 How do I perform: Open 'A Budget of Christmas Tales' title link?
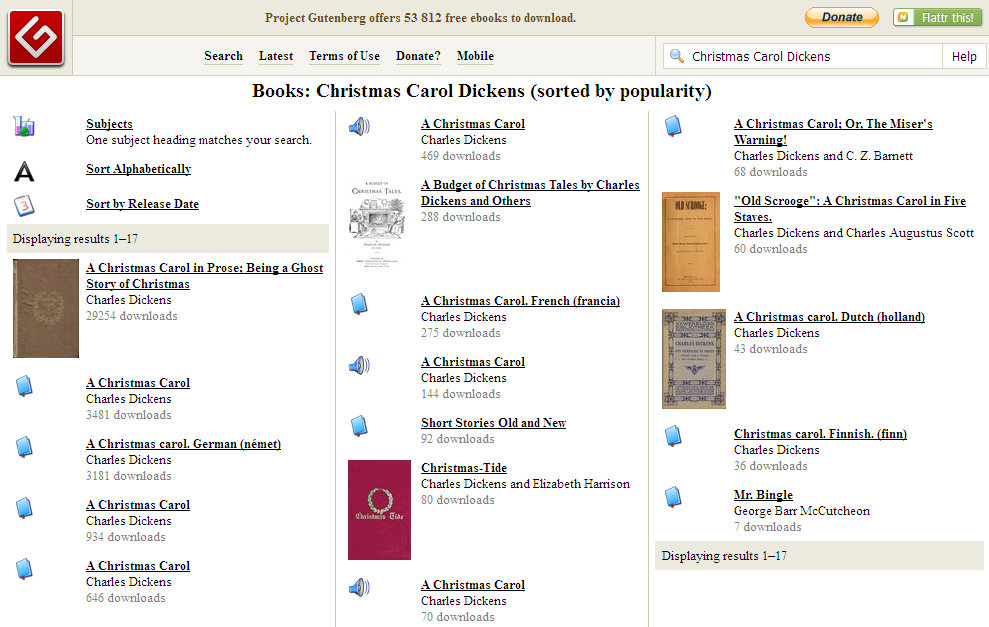click(530, 192)
